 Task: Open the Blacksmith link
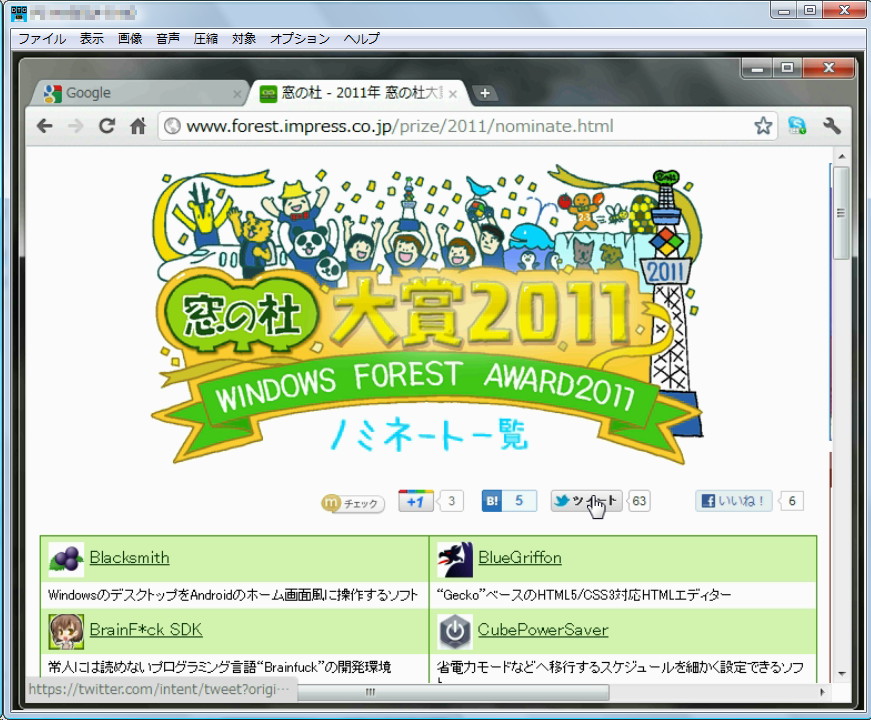tap(129, 557)
